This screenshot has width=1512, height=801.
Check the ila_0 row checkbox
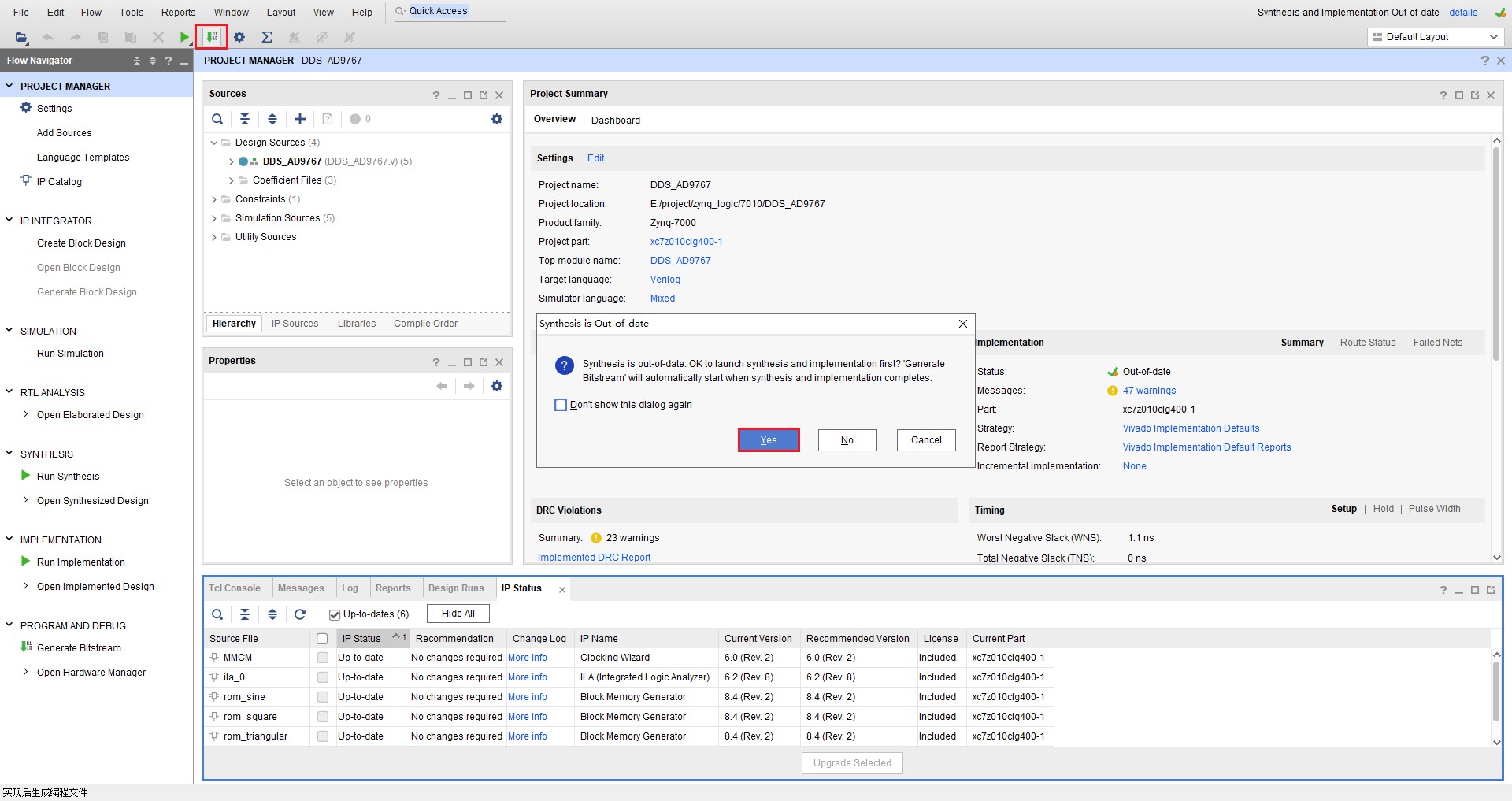coord(323,677)
